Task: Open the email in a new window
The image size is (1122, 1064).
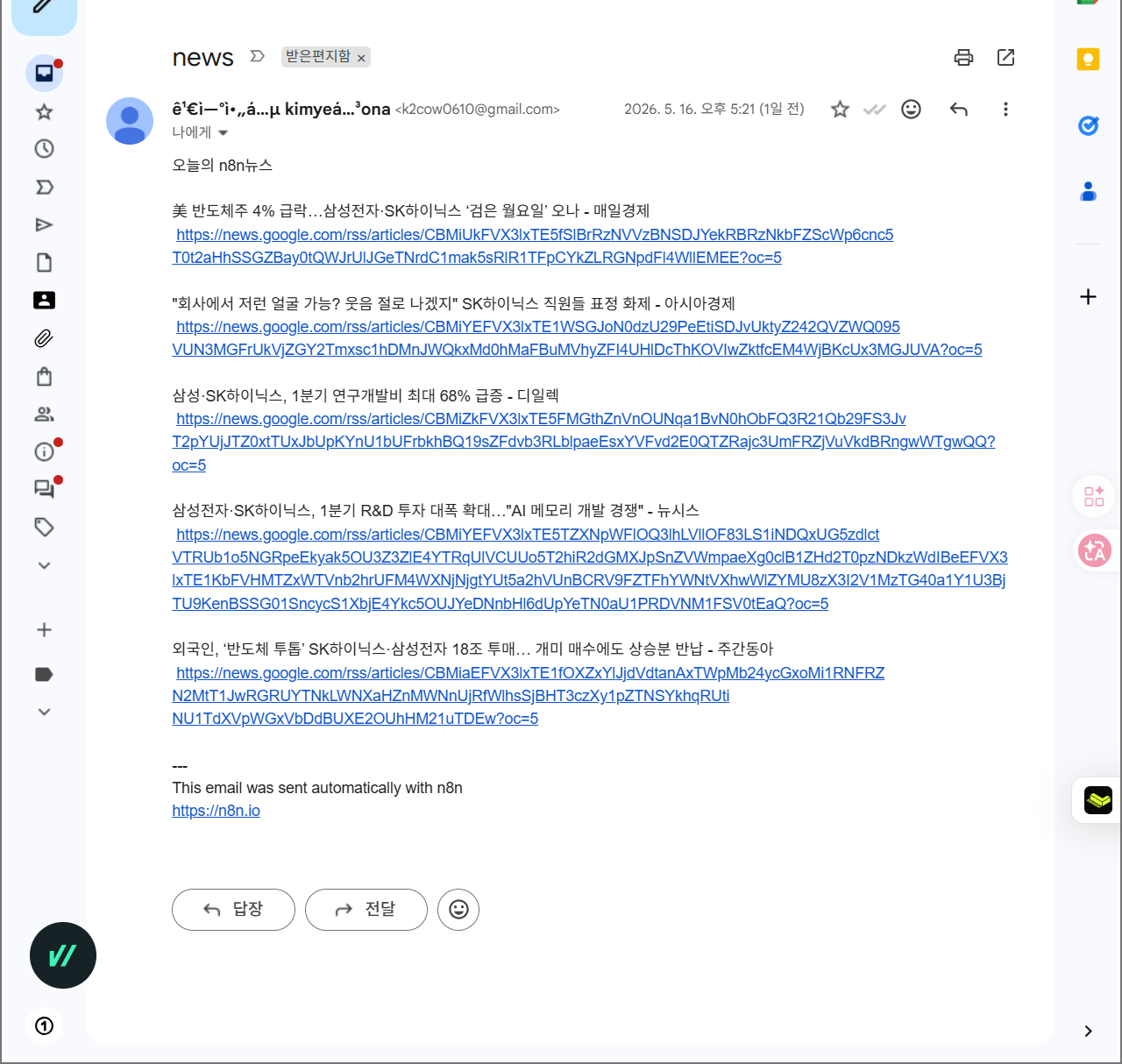Action: click(1006, 57)
